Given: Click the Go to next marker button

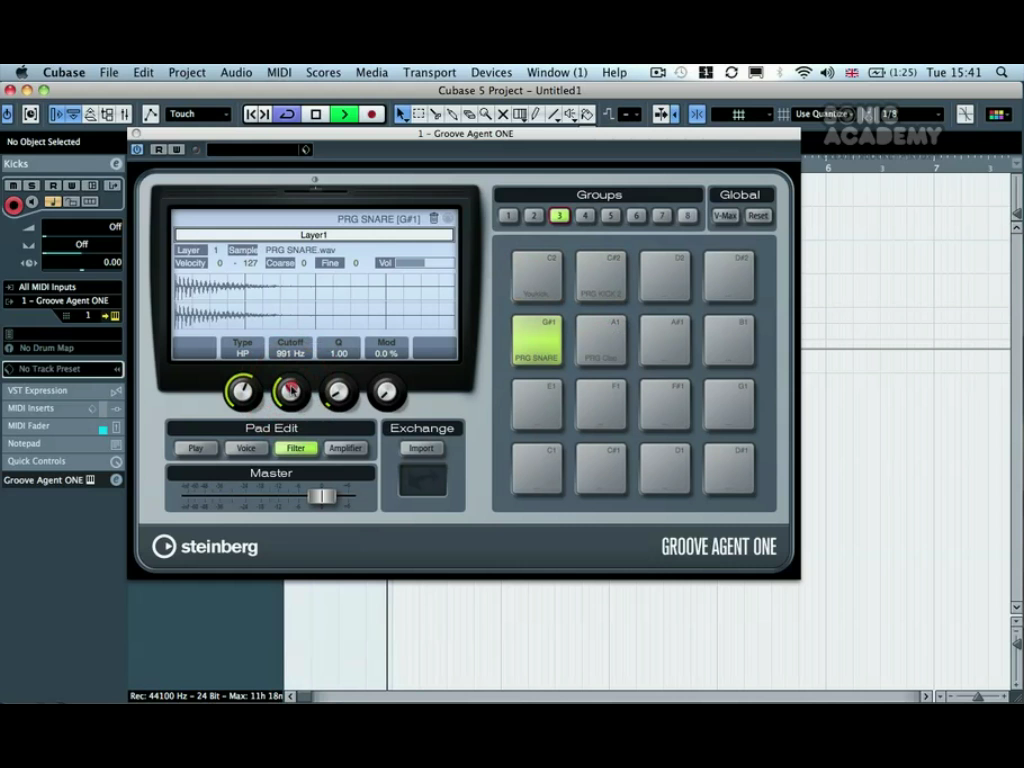Looking at the screenshot, I should pos(264,114).
